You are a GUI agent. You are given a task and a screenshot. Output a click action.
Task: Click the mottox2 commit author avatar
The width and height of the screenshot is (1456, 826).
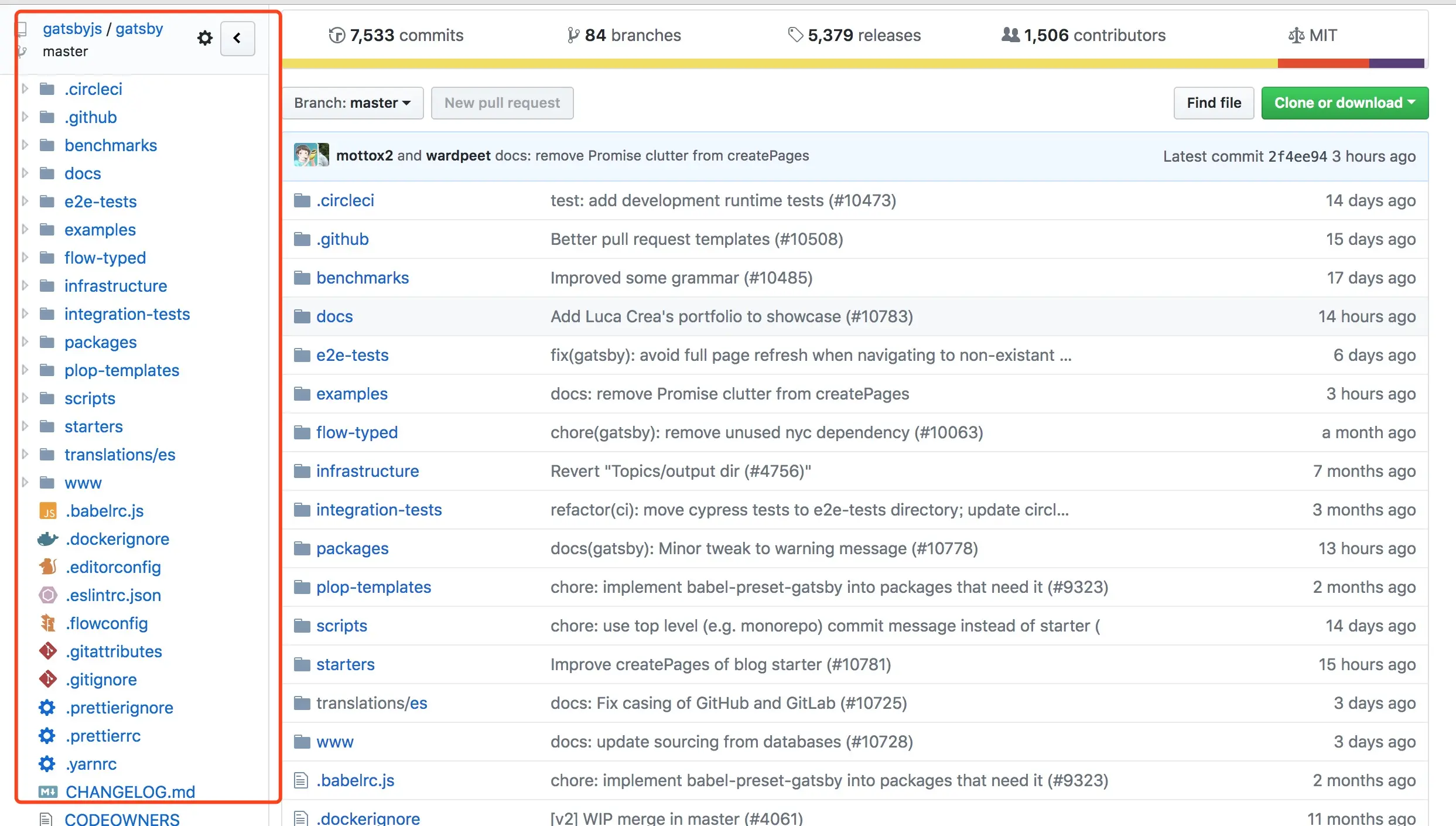[305, 155]
